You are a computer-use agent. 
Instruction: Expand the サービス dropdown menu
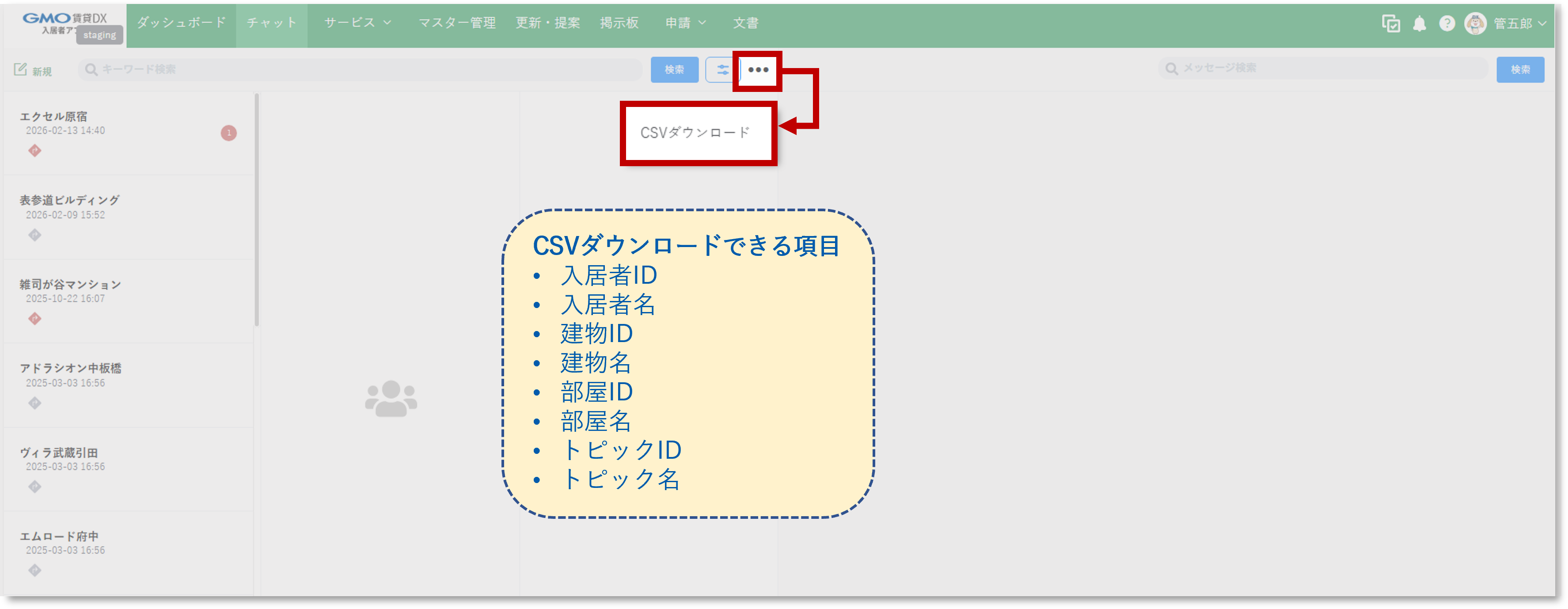pyautogui.click(x=356, y=23)
